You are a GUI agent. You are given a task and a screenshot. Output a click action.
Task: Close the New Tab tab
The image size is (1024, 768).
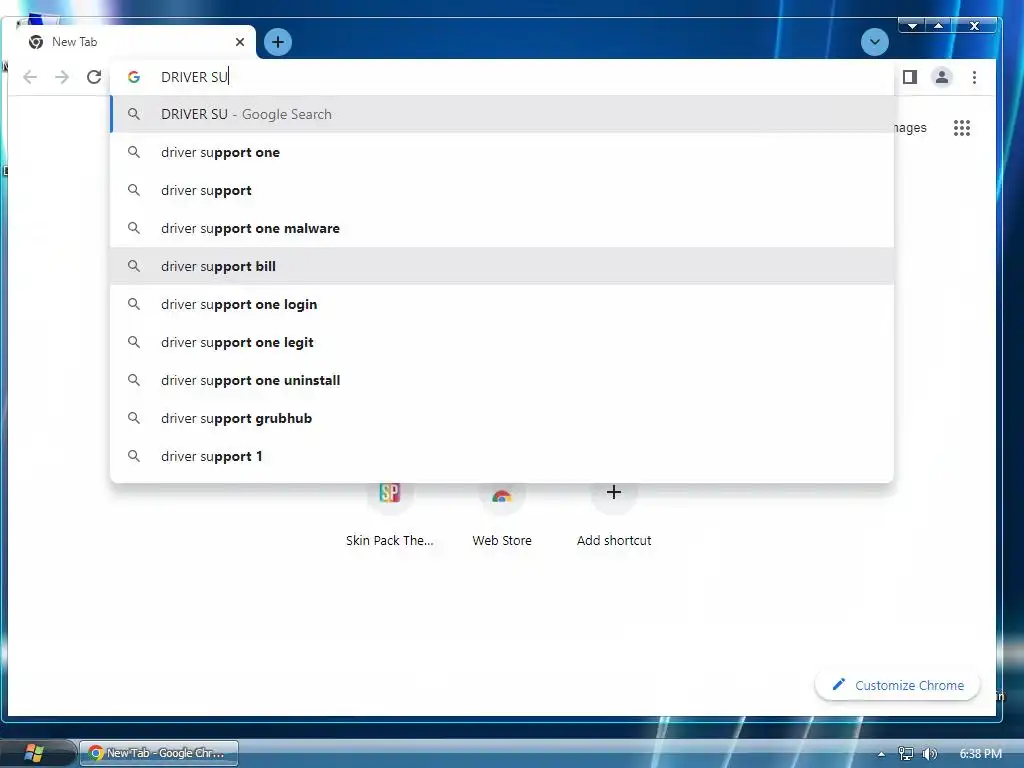(x=240, y=42)
